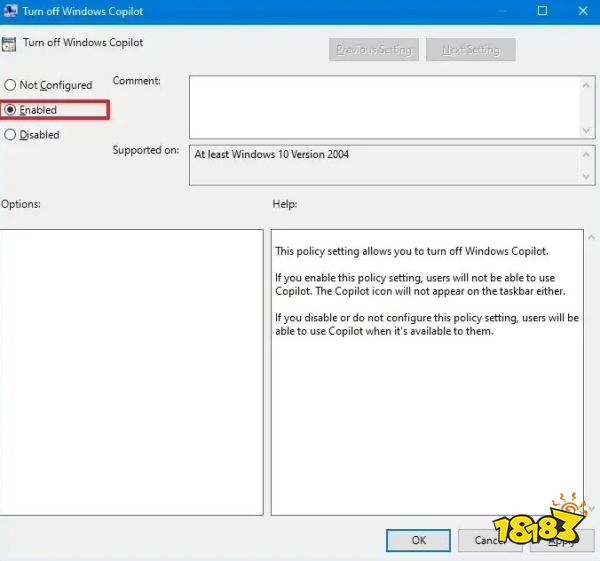Click the empty Options pane
Viewport: 600px width, 561px height.
pyautogui.click(x=131, y=372)
